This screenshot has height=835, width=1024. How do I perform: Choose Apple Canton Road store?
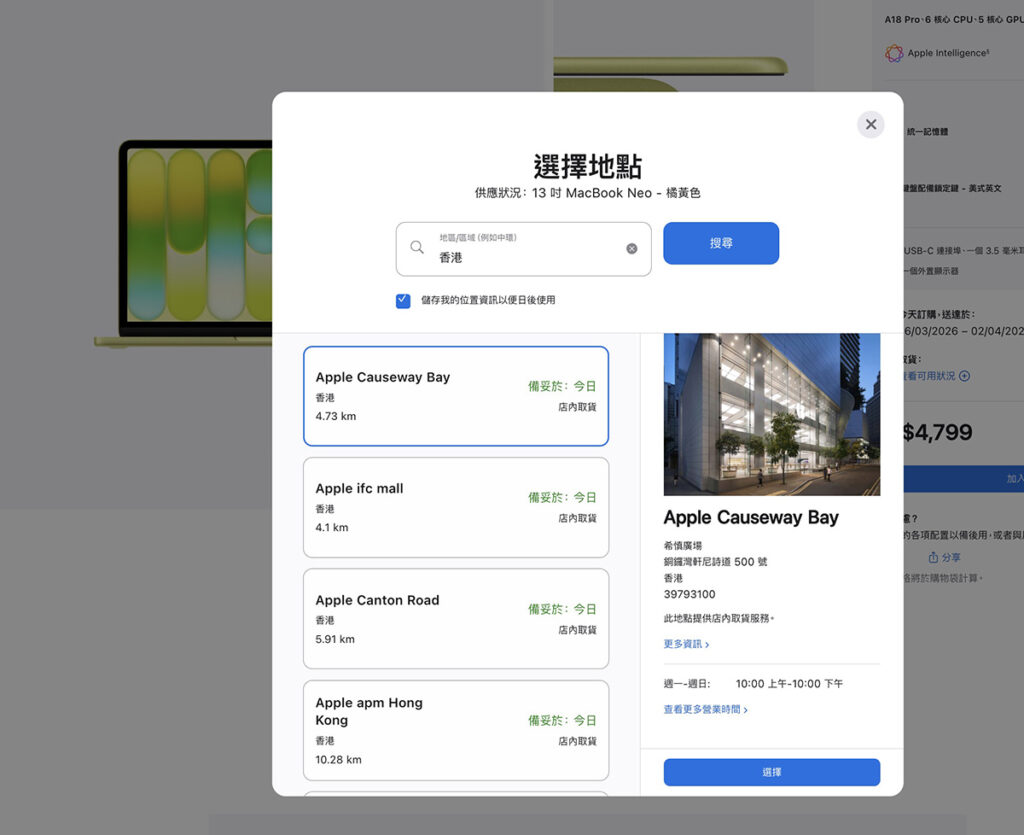(456, 618)
